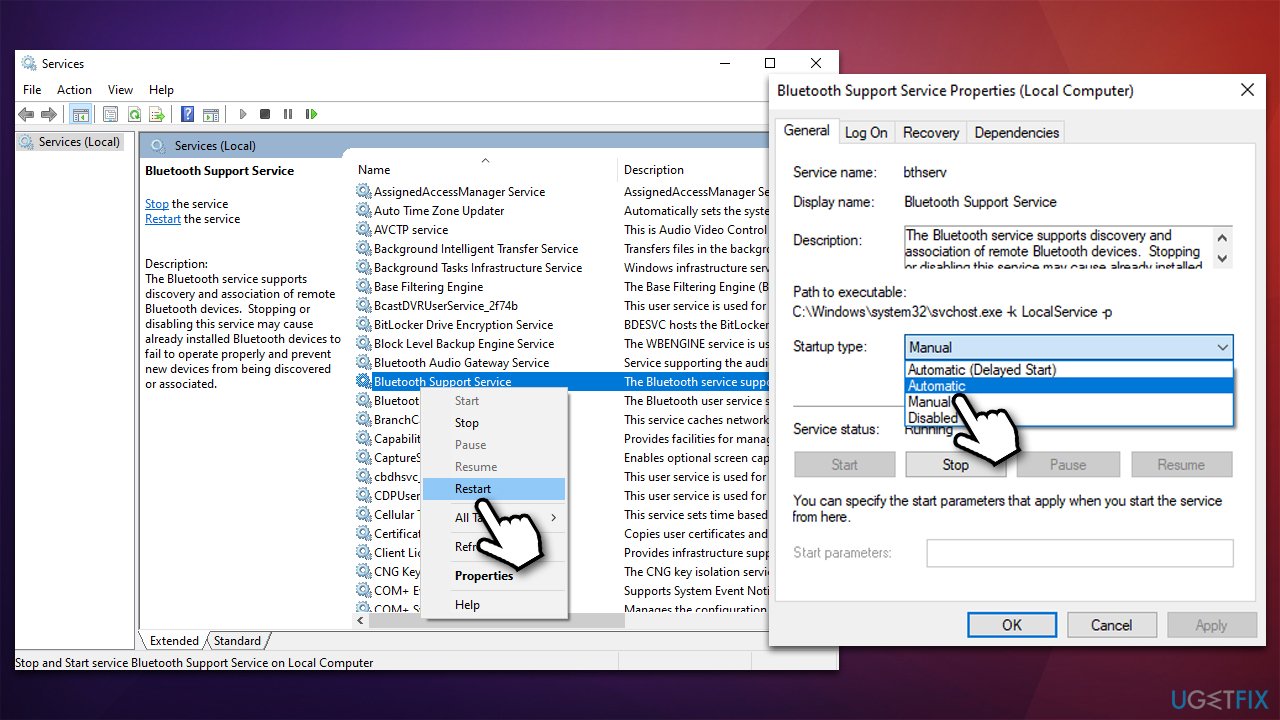Image resolution: width=1280 pixels, height=720 pixels.
Task: Select the BcastDVRUserService_2f74b row
Action: pyautogui.click(x=562, y=305)
